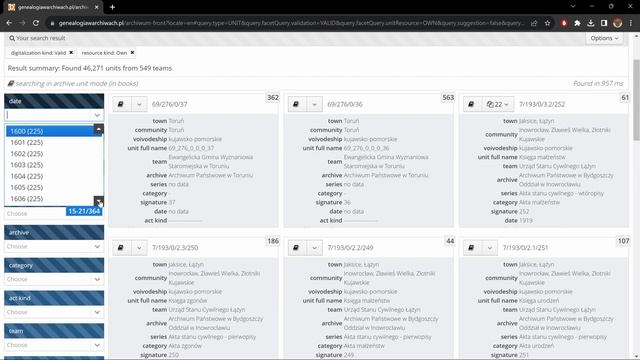Image resolution: width=640 pixels, height=360 pixels.
Task: Open the Chrome three-dot menu
Action: click(x=631, y=23)
